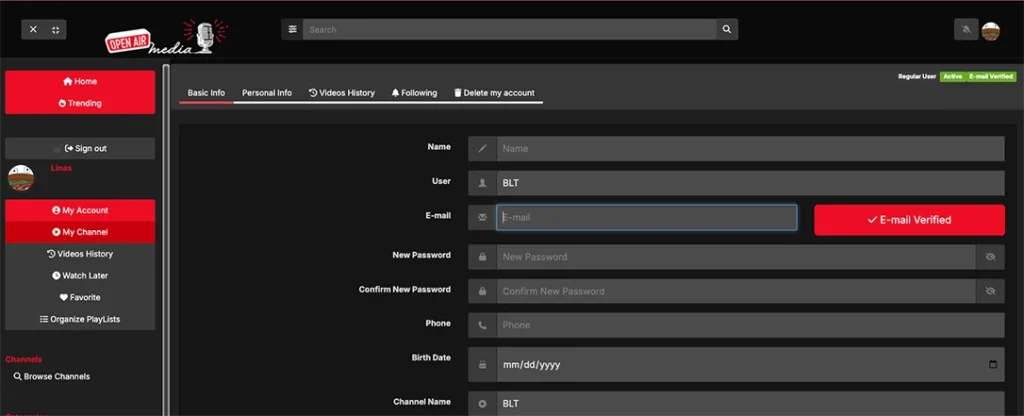Click the search magnifier icon

click(727, 30)
